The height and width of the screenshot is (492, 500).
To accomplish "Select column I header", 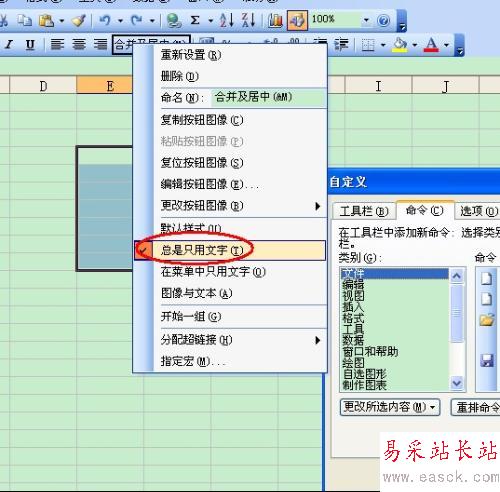I will click(378, 86).
